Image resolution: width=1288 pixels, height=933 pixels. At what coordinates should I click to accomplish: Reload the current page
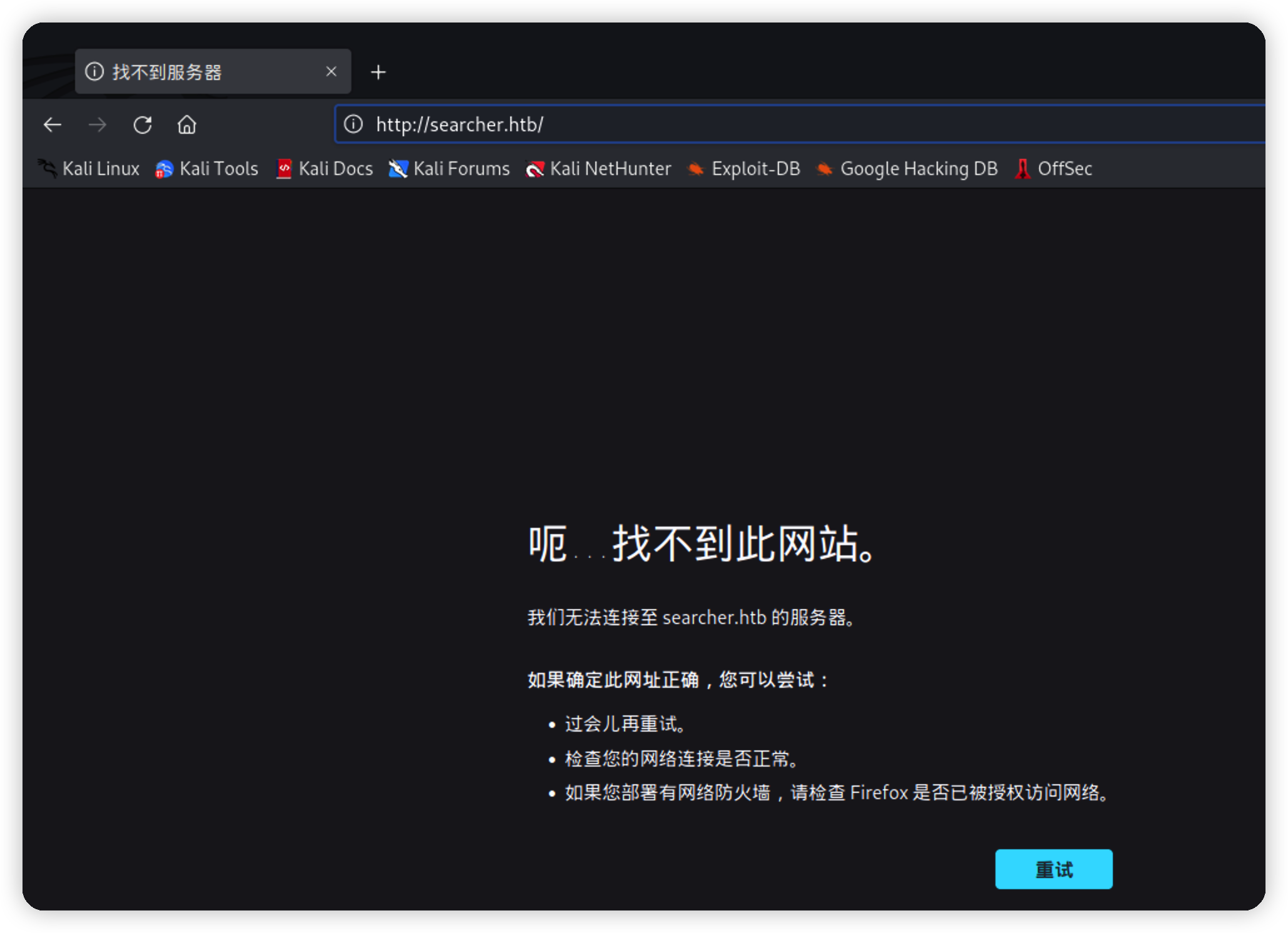(x=143, y=125)
